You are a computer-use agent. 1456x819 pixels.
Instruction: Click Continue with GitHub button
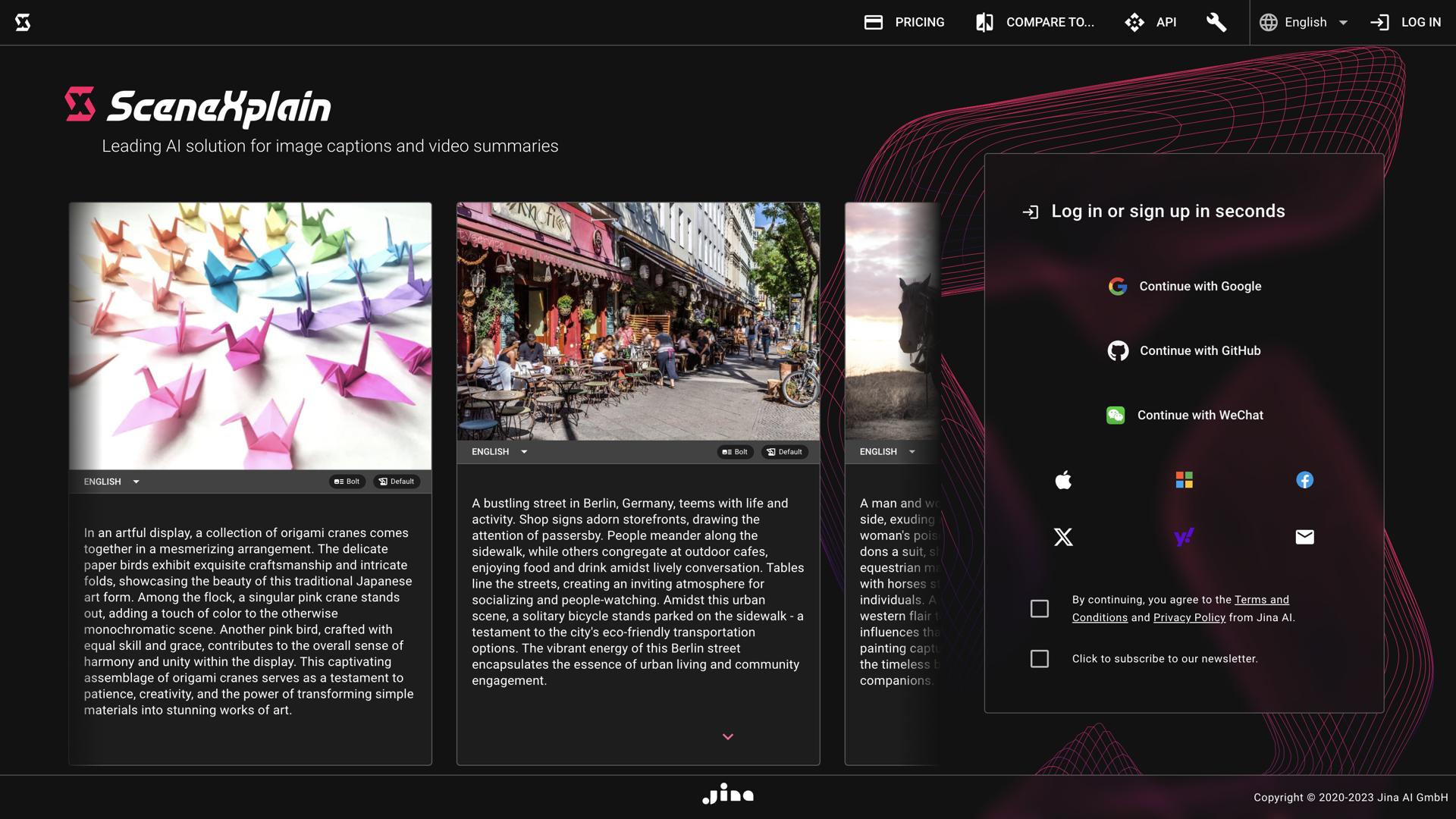coord(1185,350)
